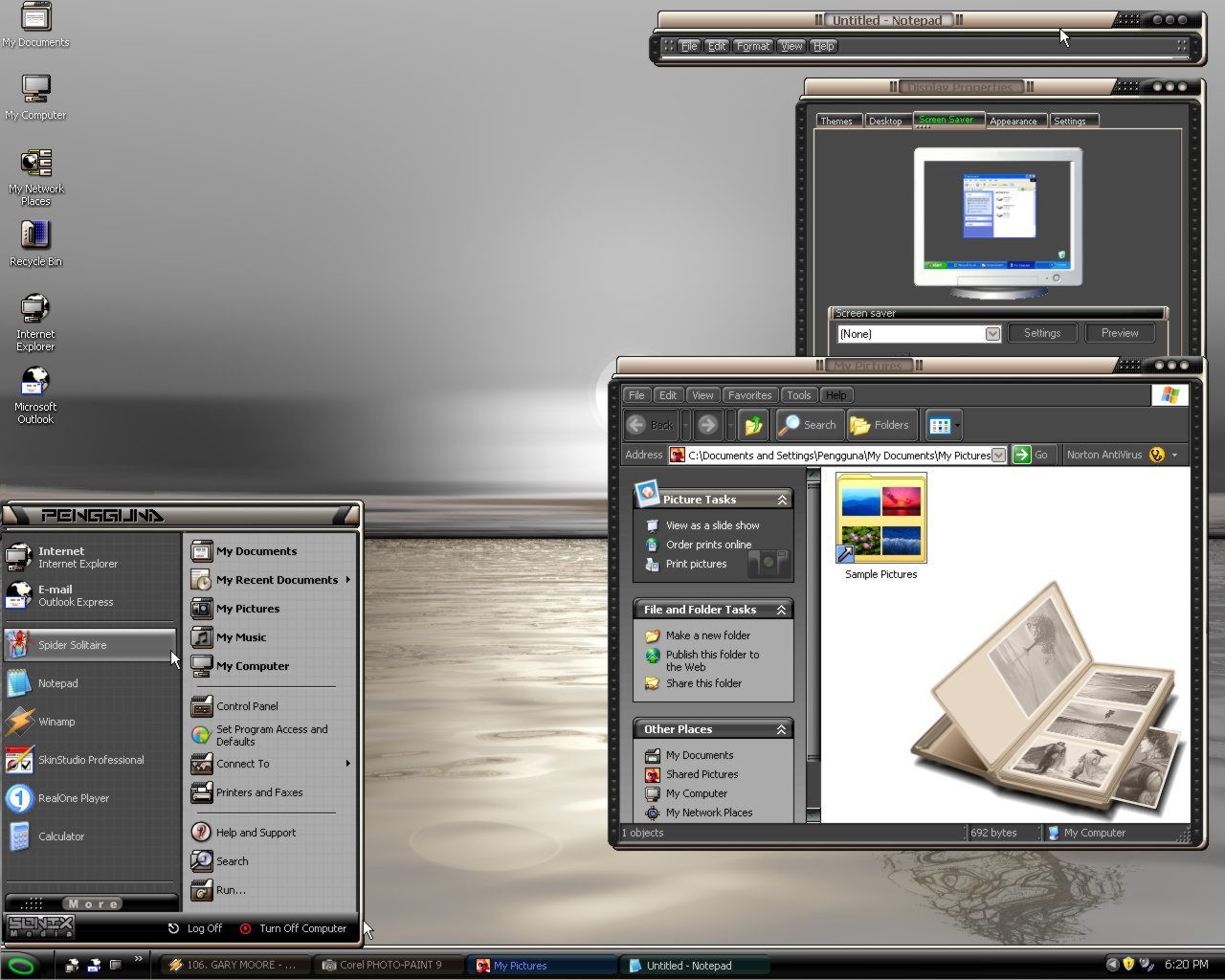Open the Views dropdown in My Pictures
This screenshot has height=980, width=1225.
coord(957,425)
